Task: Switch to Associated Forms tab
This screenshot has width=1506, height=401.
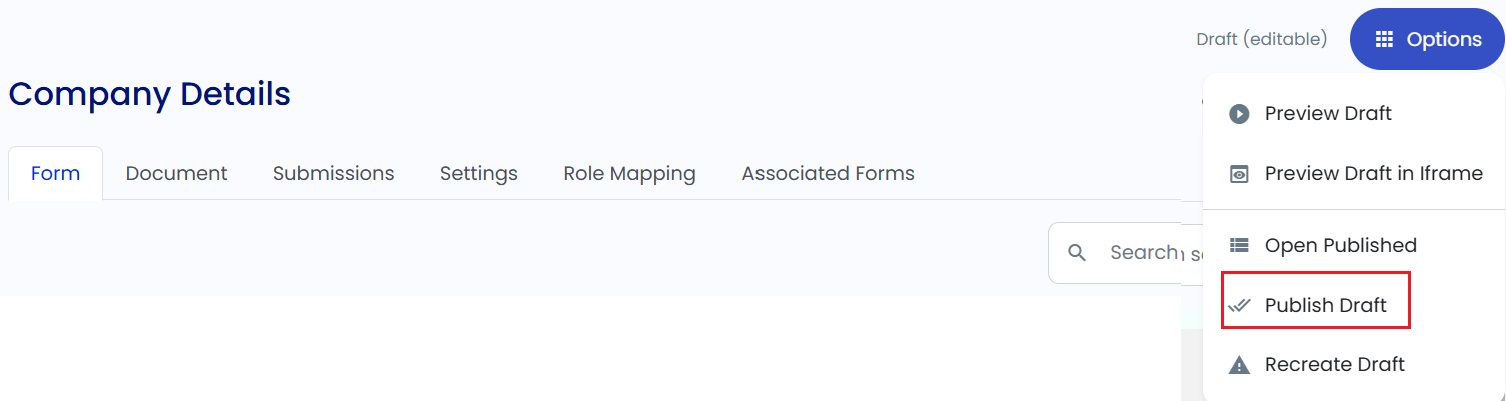Action: point(828,173)
